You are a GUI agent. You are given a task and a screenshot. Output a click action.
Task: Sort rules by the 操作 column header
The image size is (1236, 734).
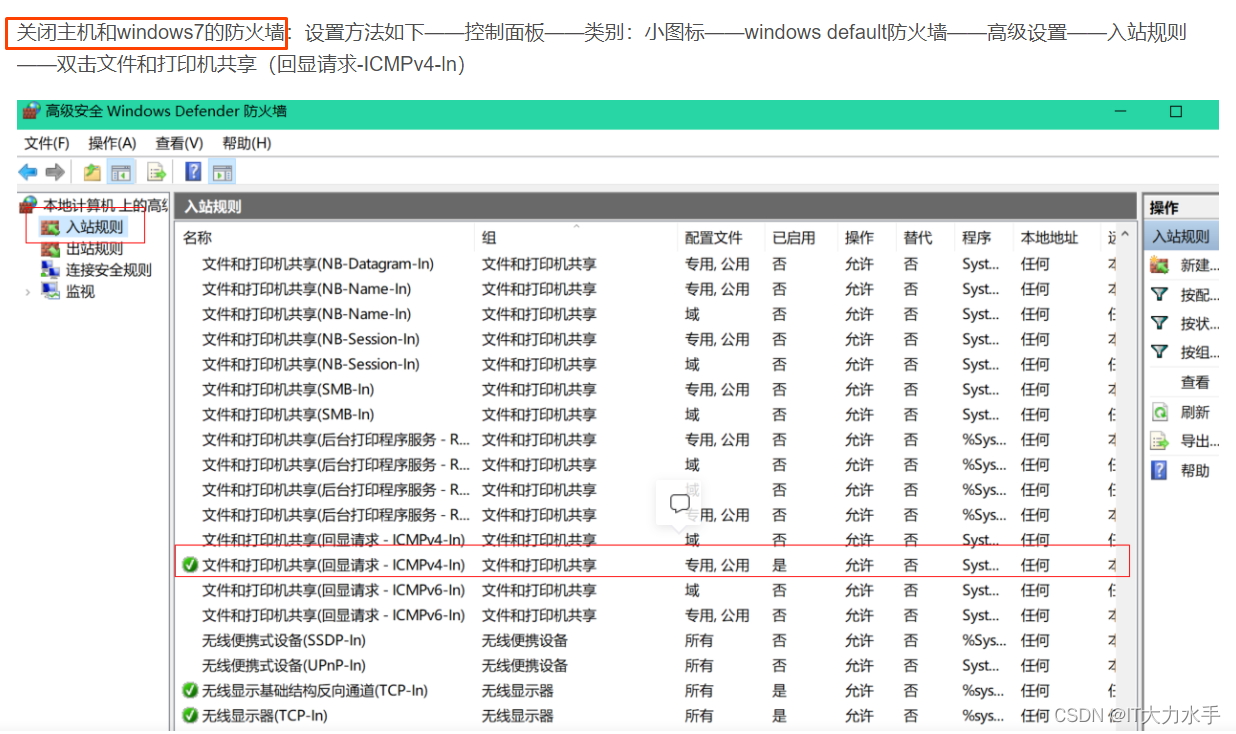coord(859,237)
